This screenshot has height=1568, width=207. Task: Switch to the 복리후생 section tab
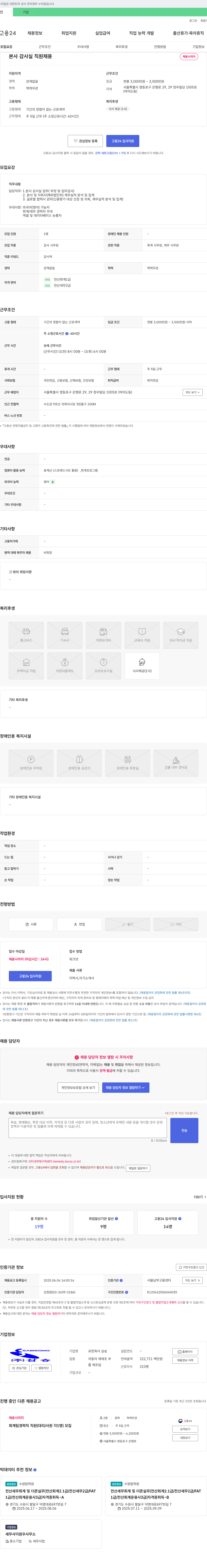tap(122, 47)
